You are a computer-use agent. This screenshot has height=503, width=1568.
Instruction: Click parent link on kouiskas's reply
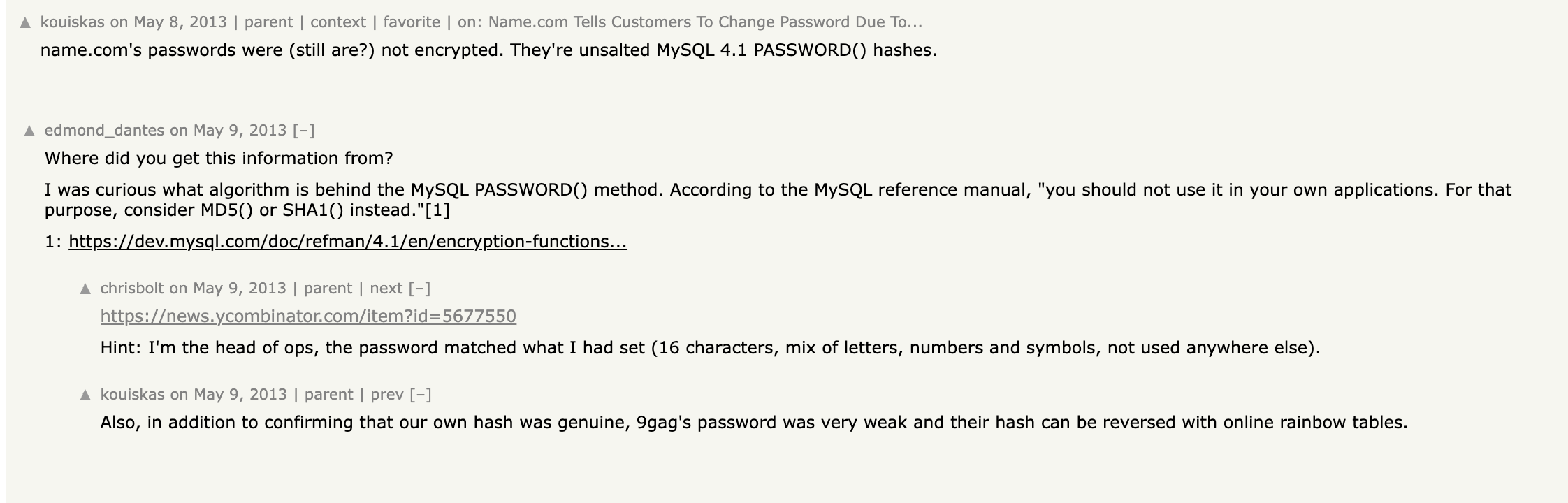328,395
